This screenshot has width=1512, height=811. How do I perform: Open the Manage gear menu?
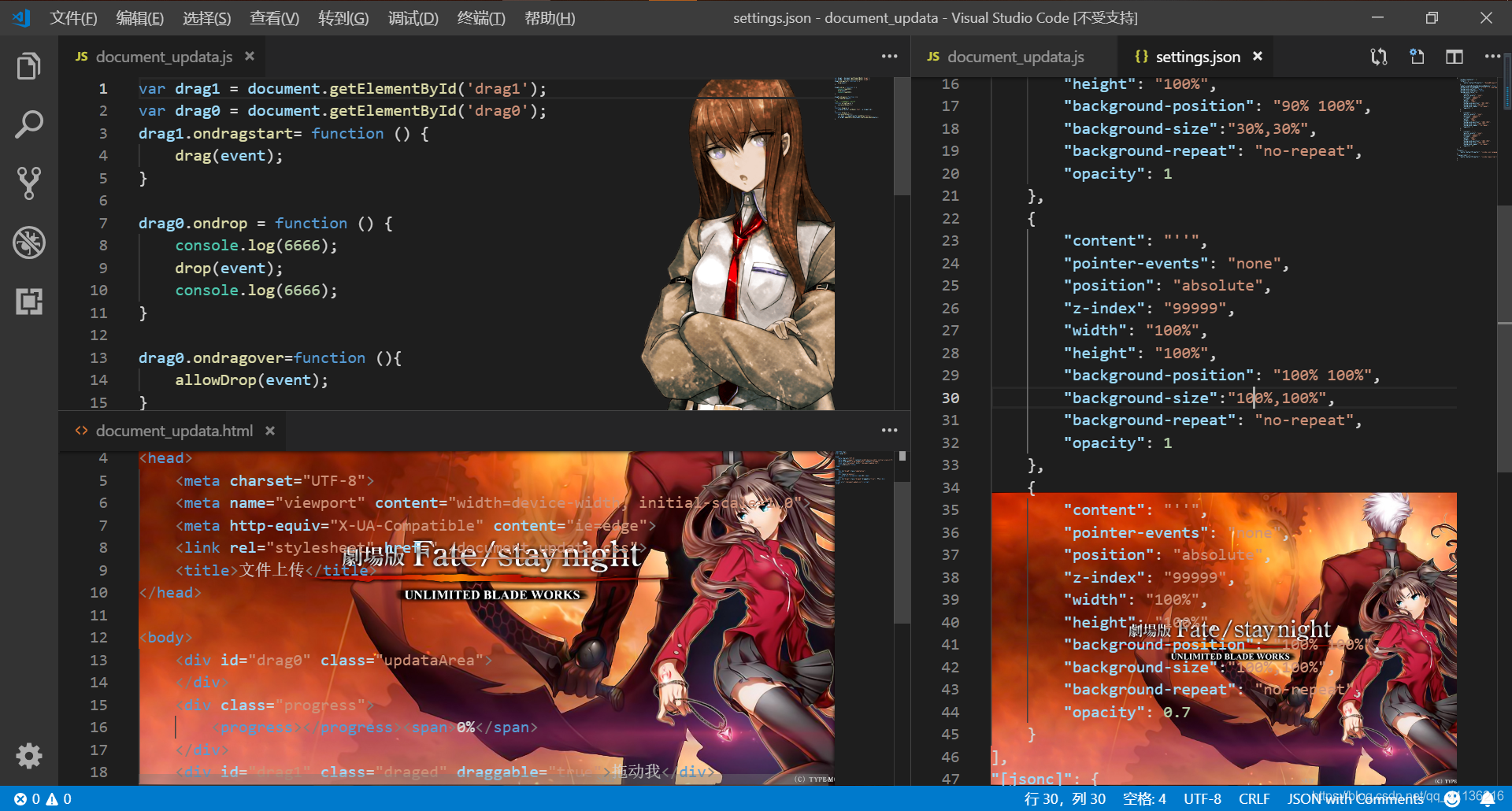[29, 756]
